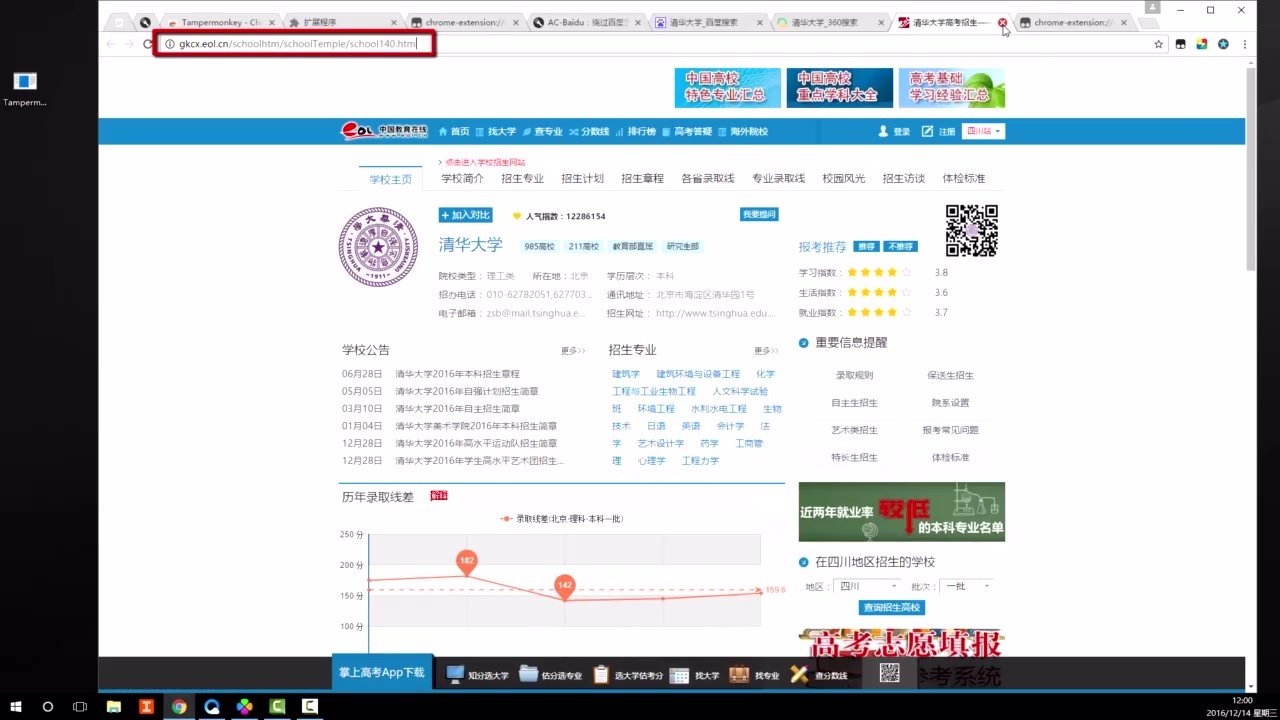Viewport: 1280px width, 720px height.
Task: Click the 查询招生高校 button
Action: tap(891, 607)
